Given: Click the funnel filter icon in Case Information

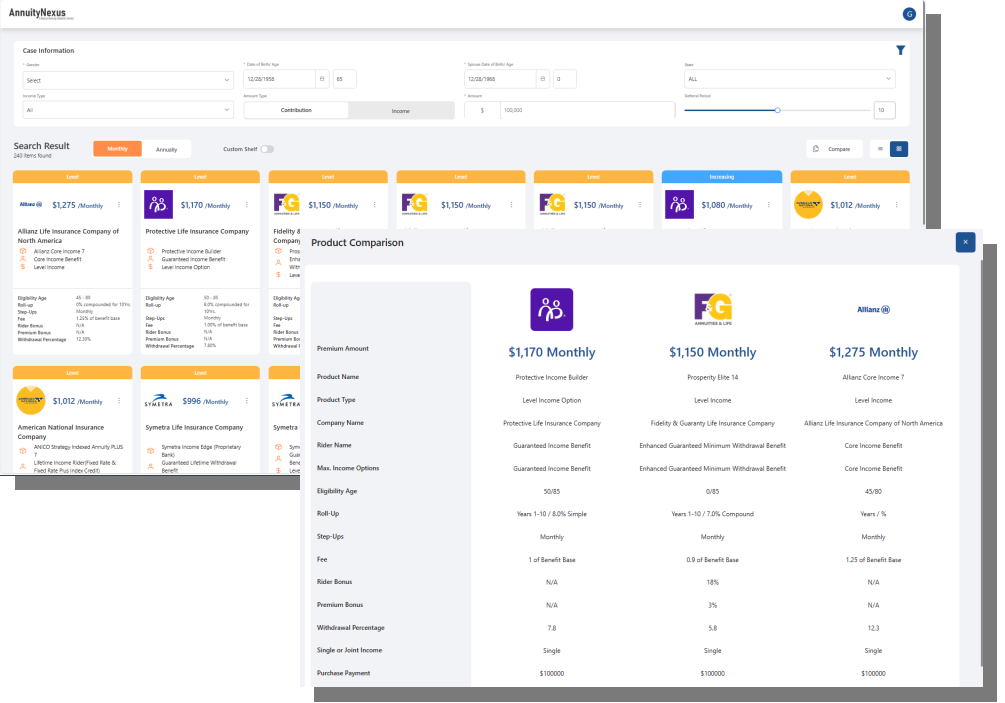Looking at the screenshot, I should pyautogui.click(x=901, y=50).
